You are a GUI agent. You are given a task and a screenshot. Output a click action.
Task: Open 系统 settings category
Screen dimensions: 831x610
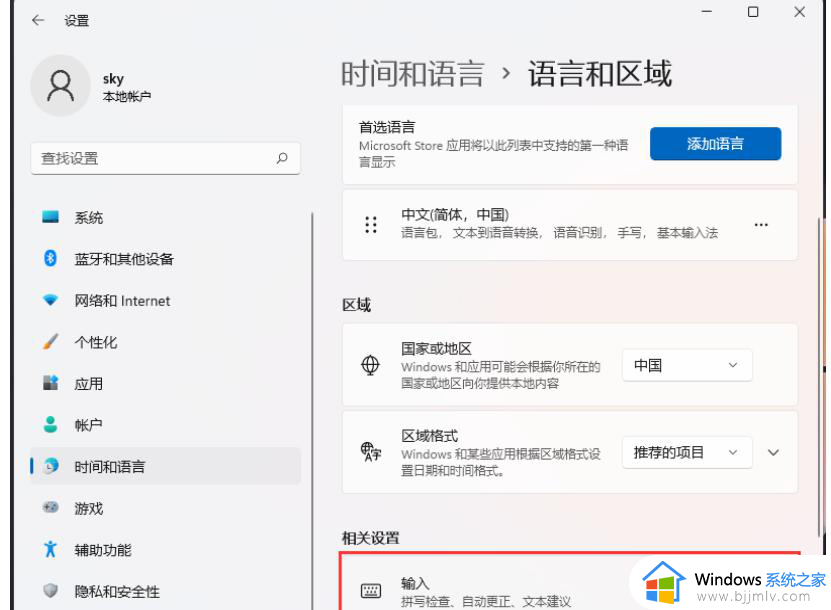coord(165,217)
